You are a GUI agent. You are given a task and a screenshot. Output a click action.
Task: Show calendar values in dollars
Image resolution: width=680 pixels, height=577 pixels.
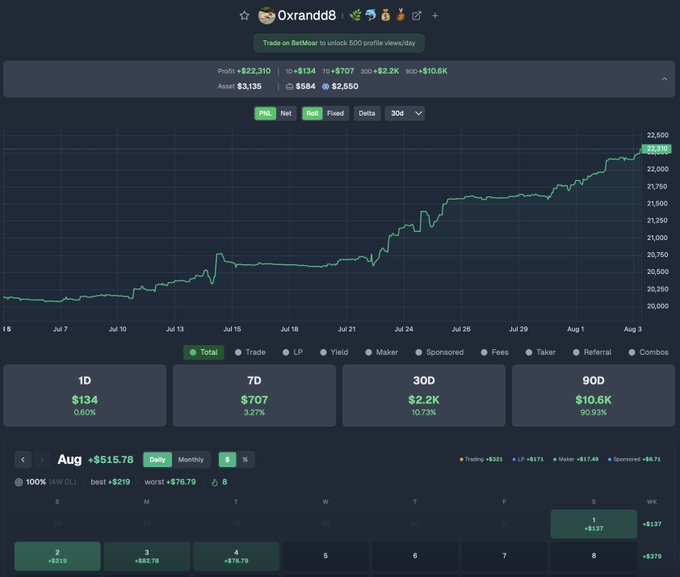pyautogui.click(x=227, y=459)
